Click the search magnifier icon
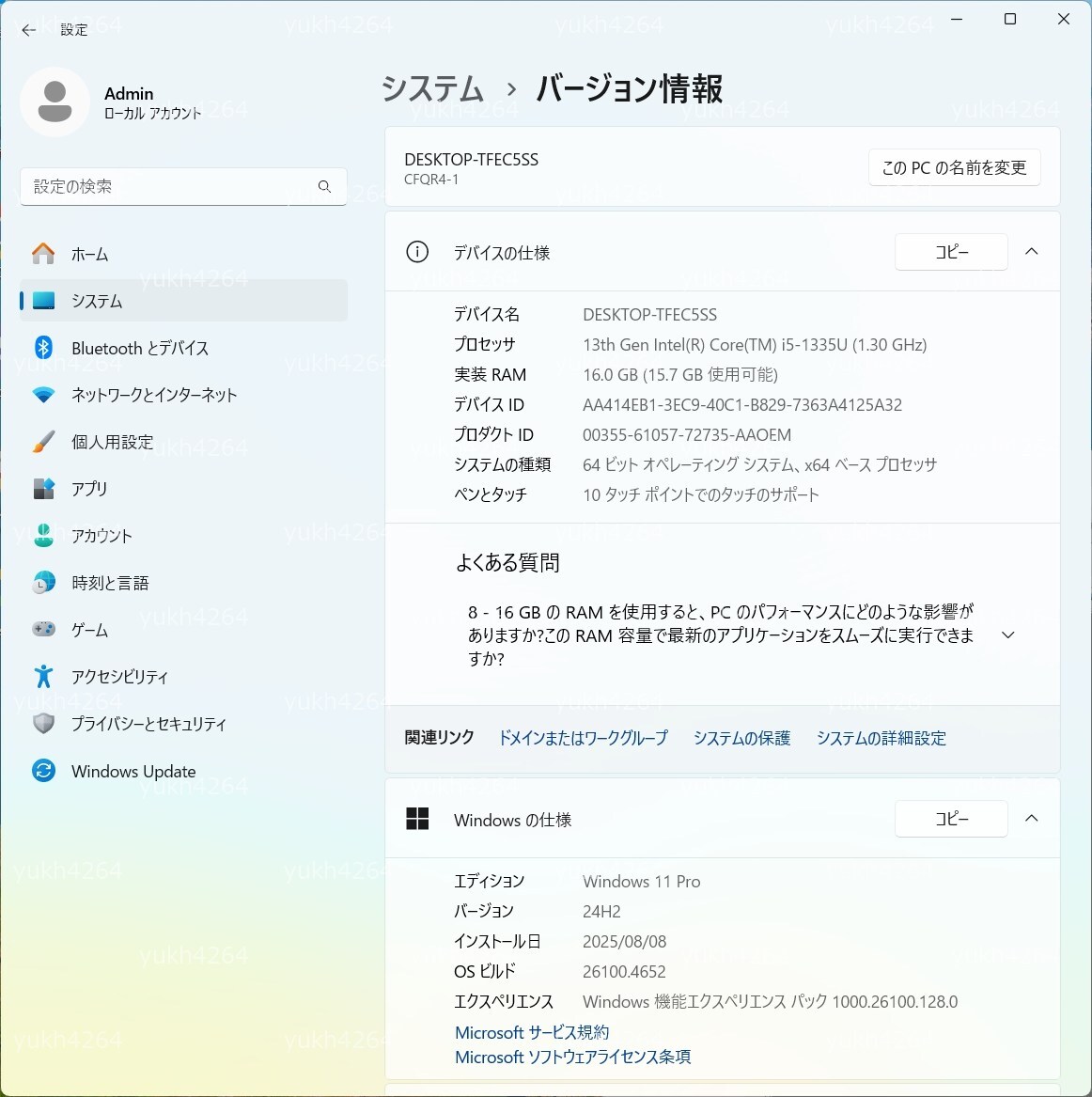Screen dimensions: 1092x1097 [x=324, y=186]
